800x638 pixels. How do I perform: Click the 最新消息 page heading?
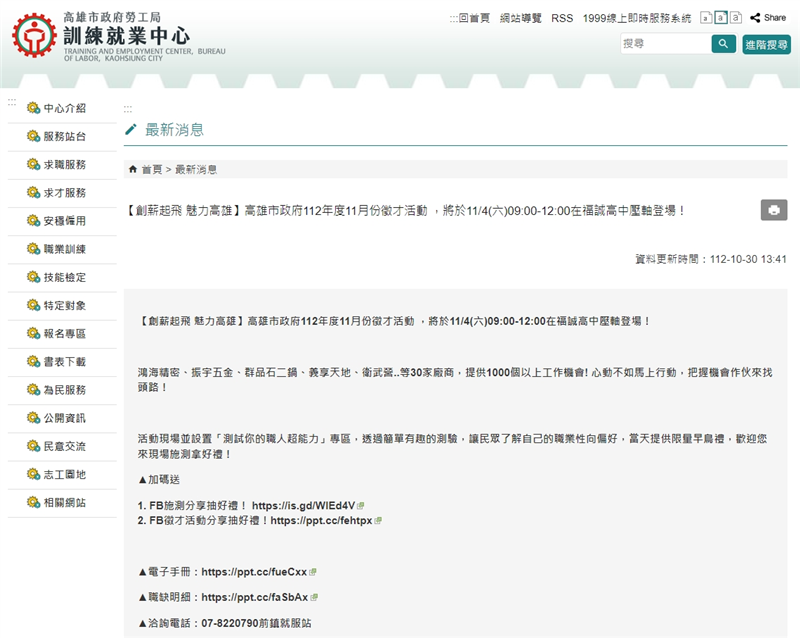pos(174,130)
